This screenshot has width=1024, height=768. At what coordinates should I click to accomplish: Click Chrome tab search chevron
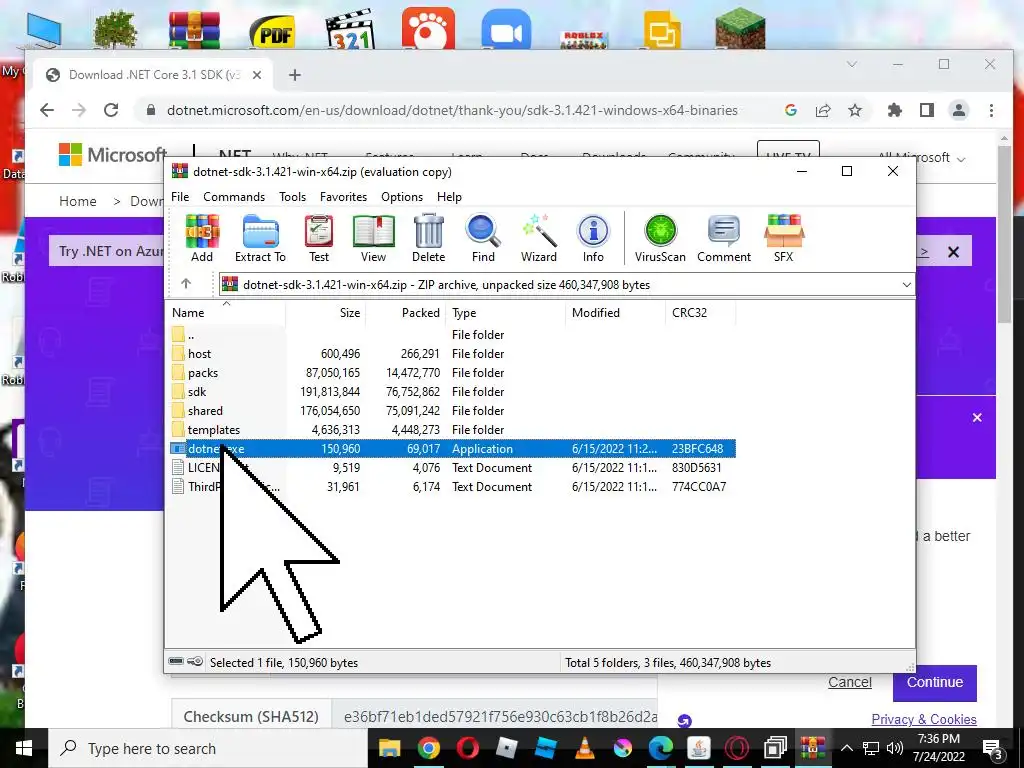coord(852,64)
